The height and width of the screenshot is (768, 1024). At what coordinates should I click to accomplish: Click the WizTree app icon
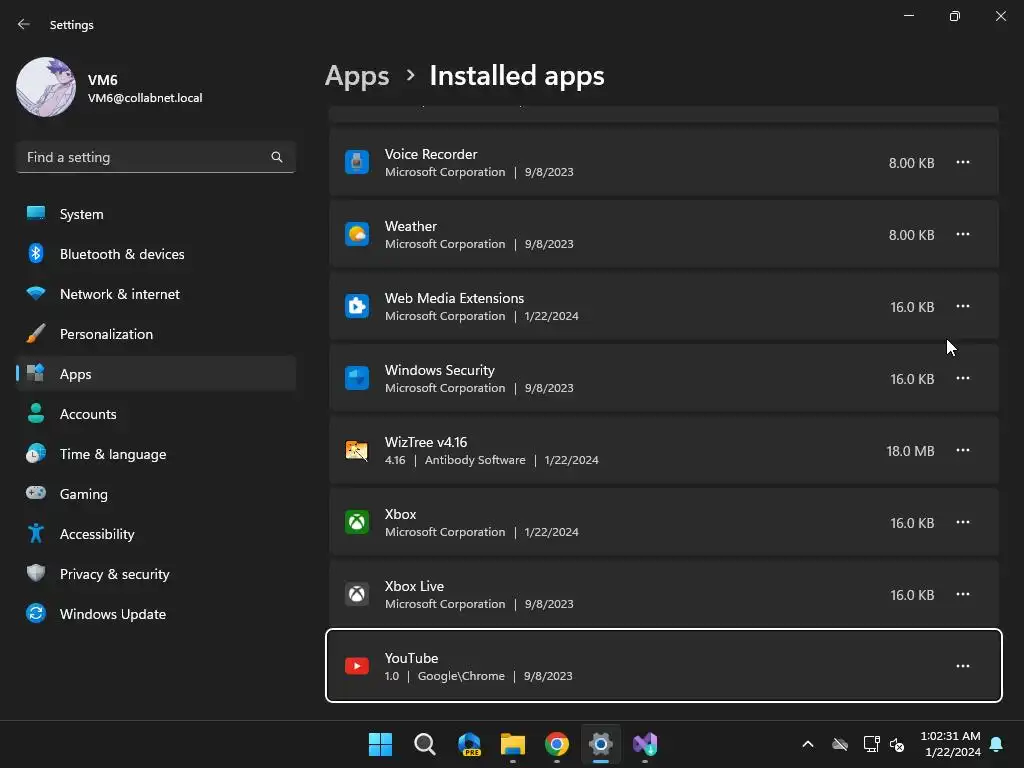[x=357, y=450]
